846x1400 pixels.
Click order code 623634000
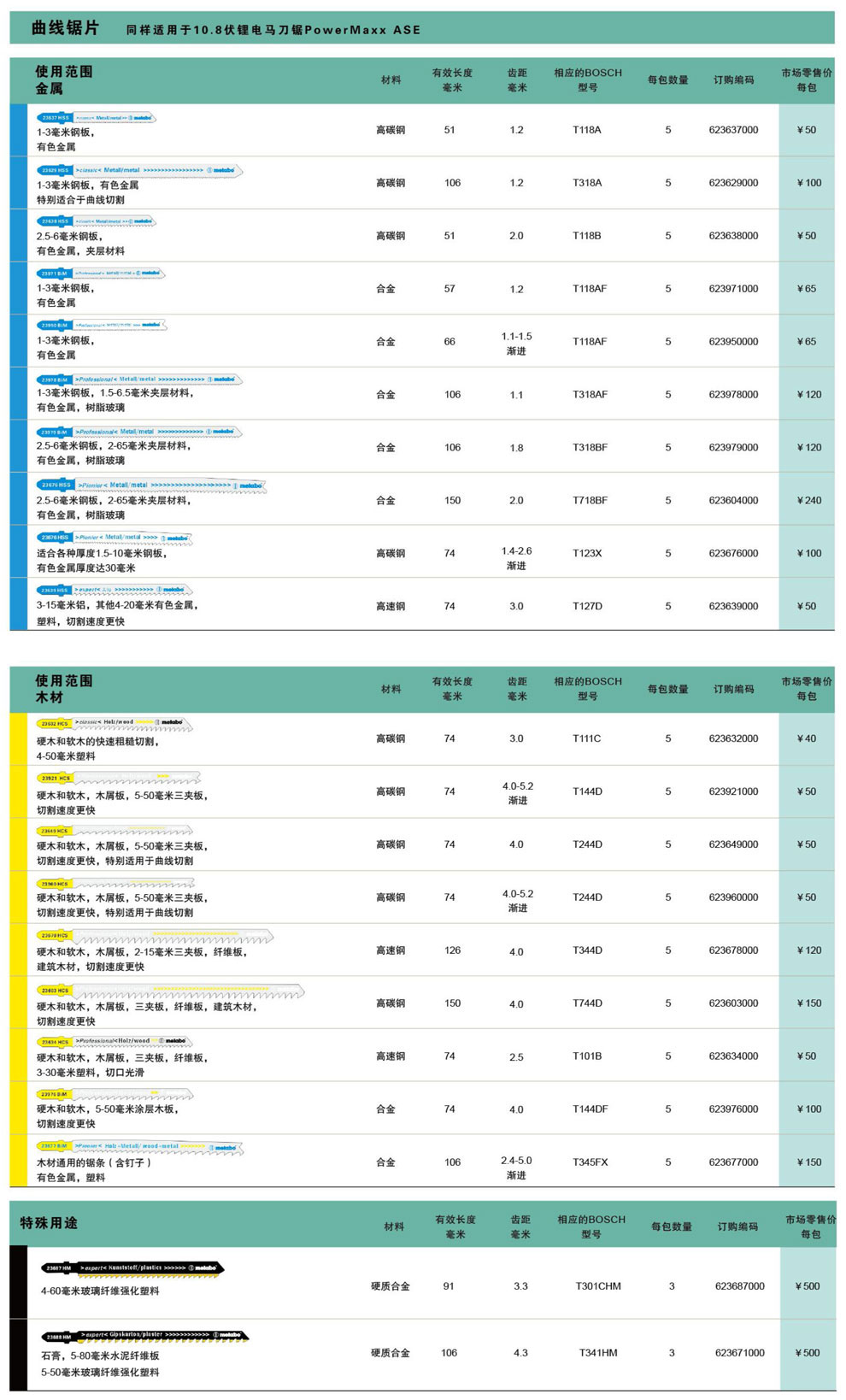coord(733,1056)
